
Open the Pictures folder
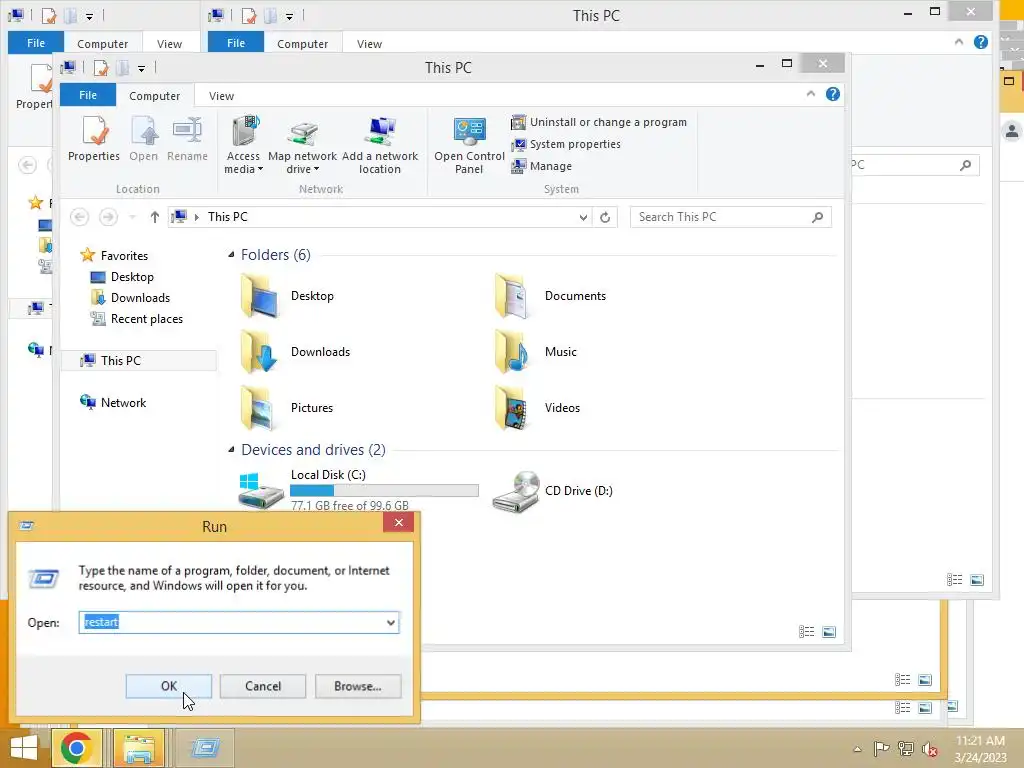pyautogui.click(x=287, y=408)
